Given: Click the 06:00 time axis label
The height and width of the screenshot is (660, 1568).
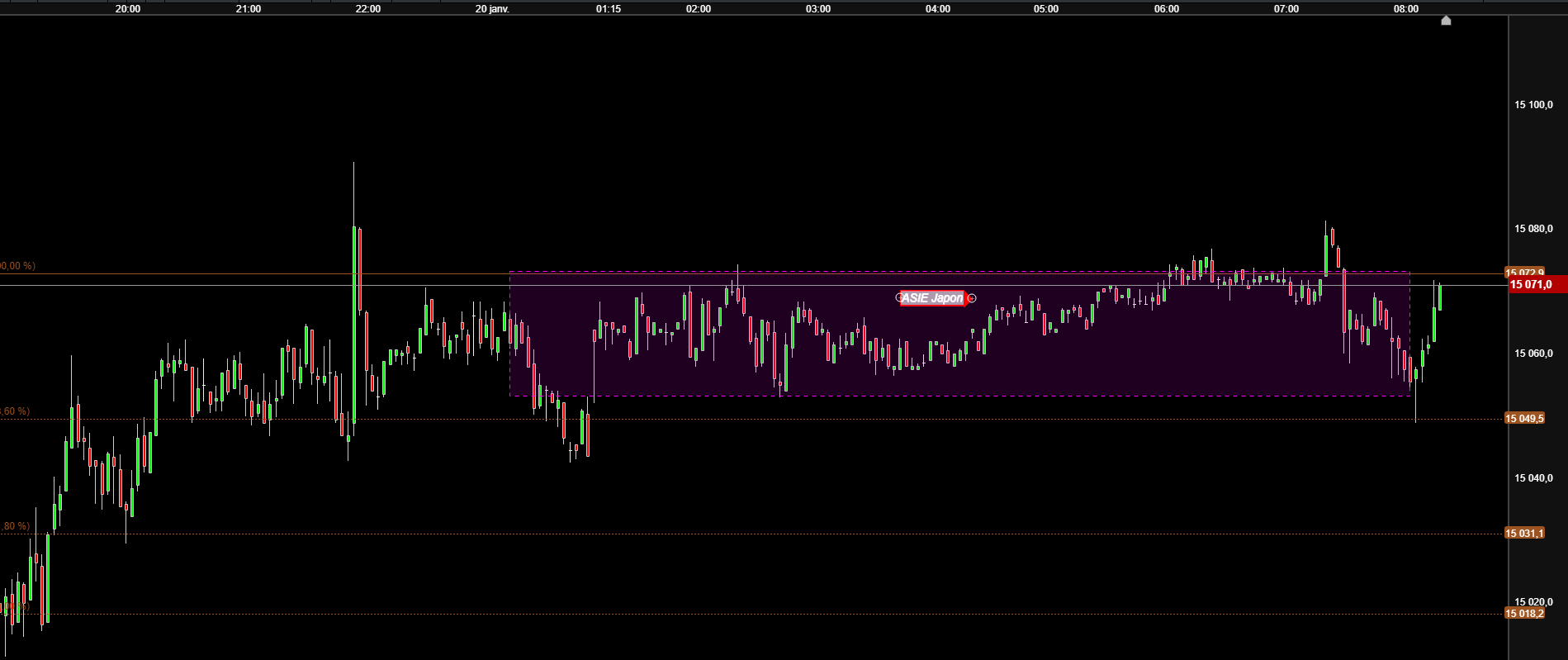Looking at the screenshot, I should click(1167, 9).
